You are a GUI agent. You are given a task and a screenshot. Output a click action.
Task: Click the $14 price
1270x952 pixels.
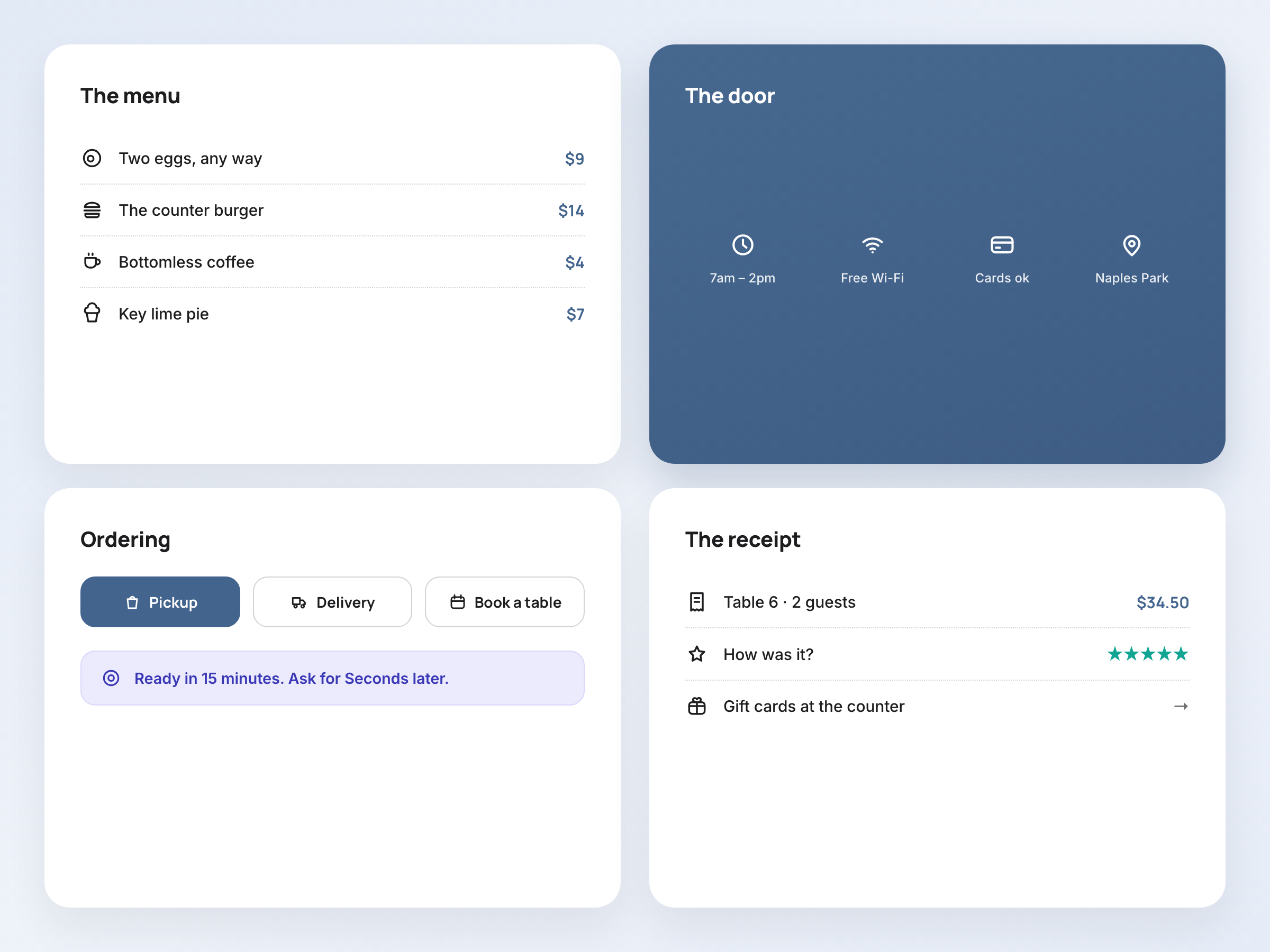point(570,210)
